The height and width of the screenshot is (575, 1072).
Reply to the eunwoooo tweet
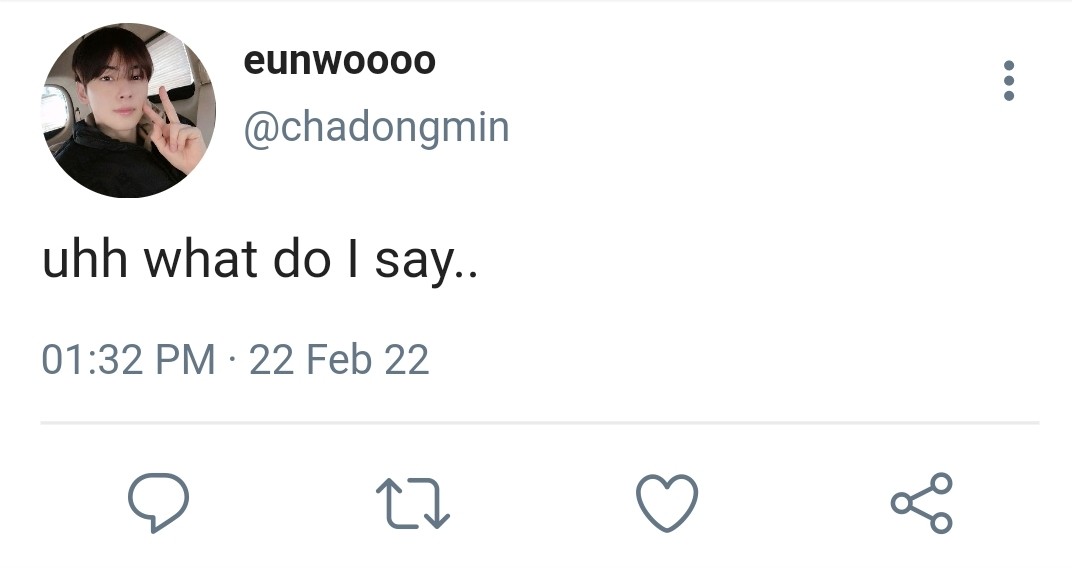[159, 502]
